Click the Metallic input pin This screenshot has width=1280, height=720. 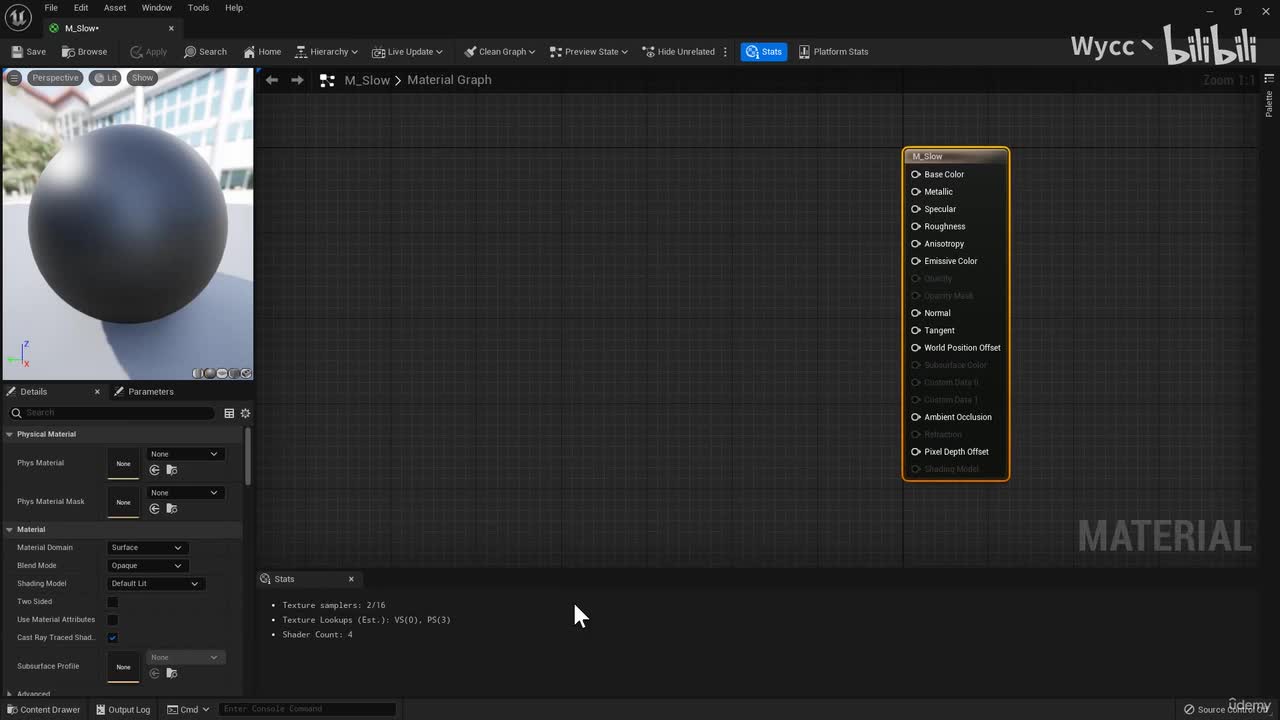coord(916,192)
